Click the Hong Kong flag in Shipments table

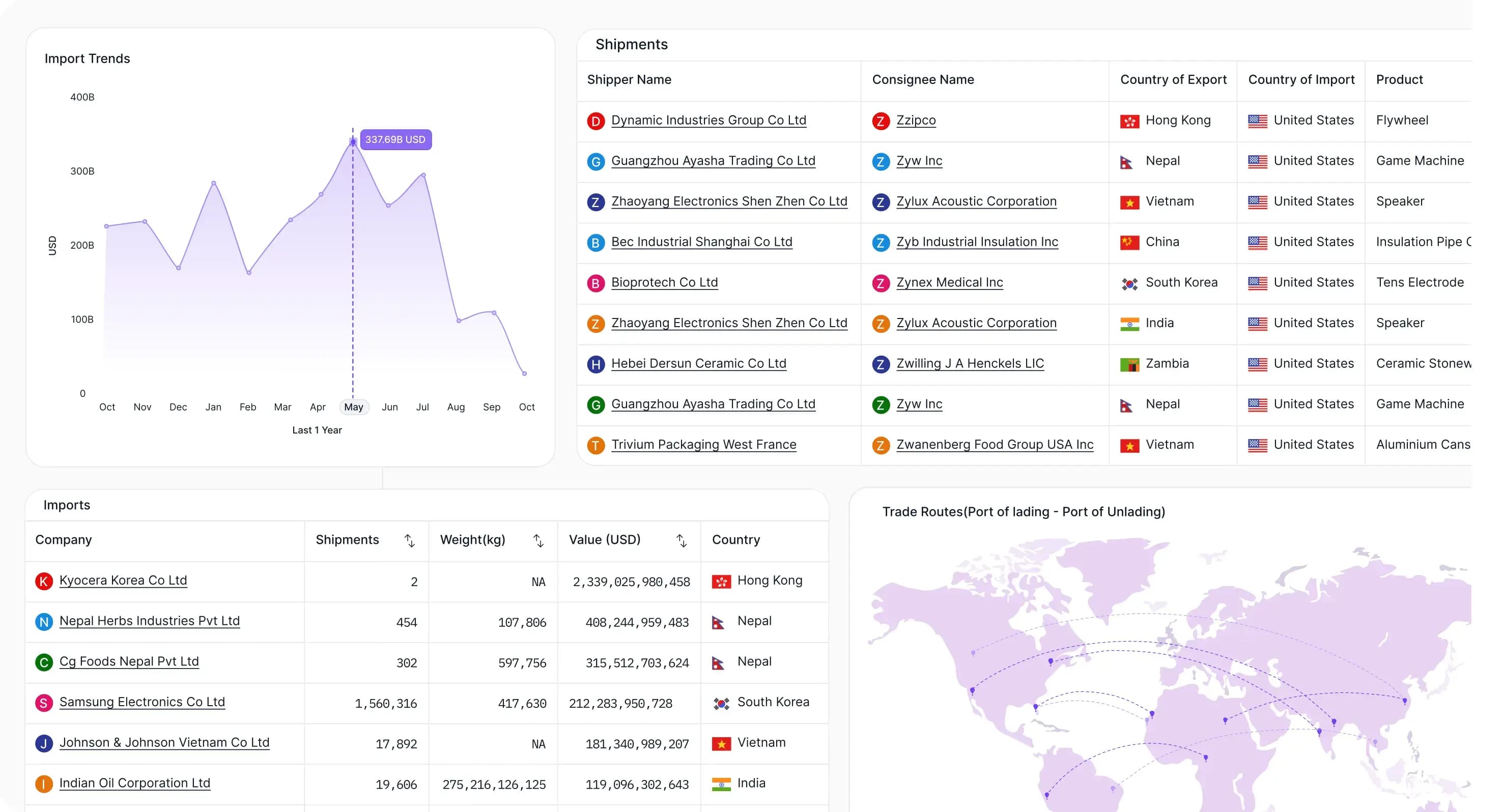1129,121
